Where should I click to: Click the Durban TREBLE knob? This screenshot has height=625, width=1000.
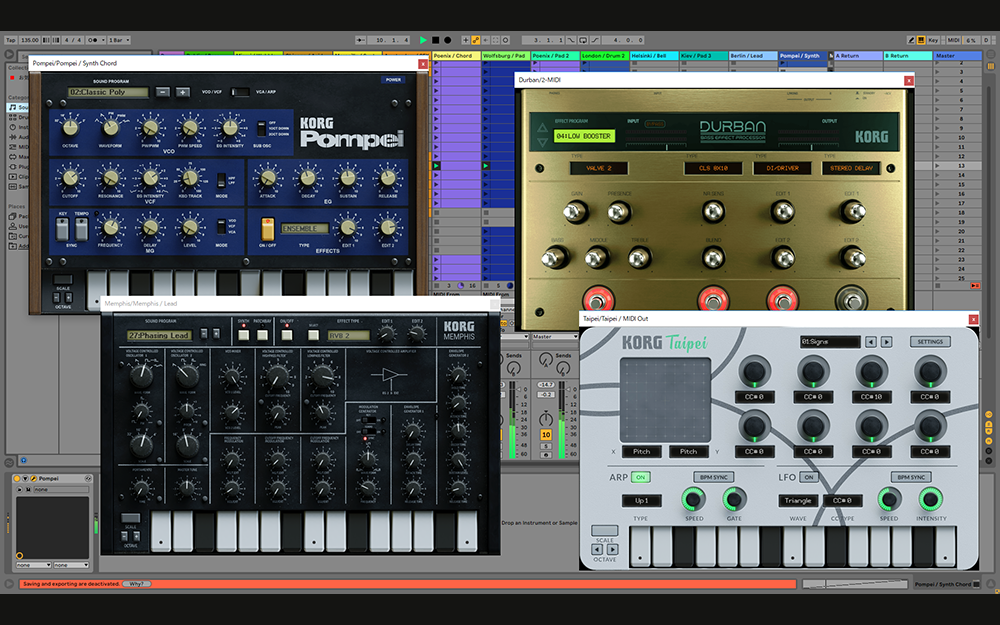pyautogui.click(x=639, y=258)
